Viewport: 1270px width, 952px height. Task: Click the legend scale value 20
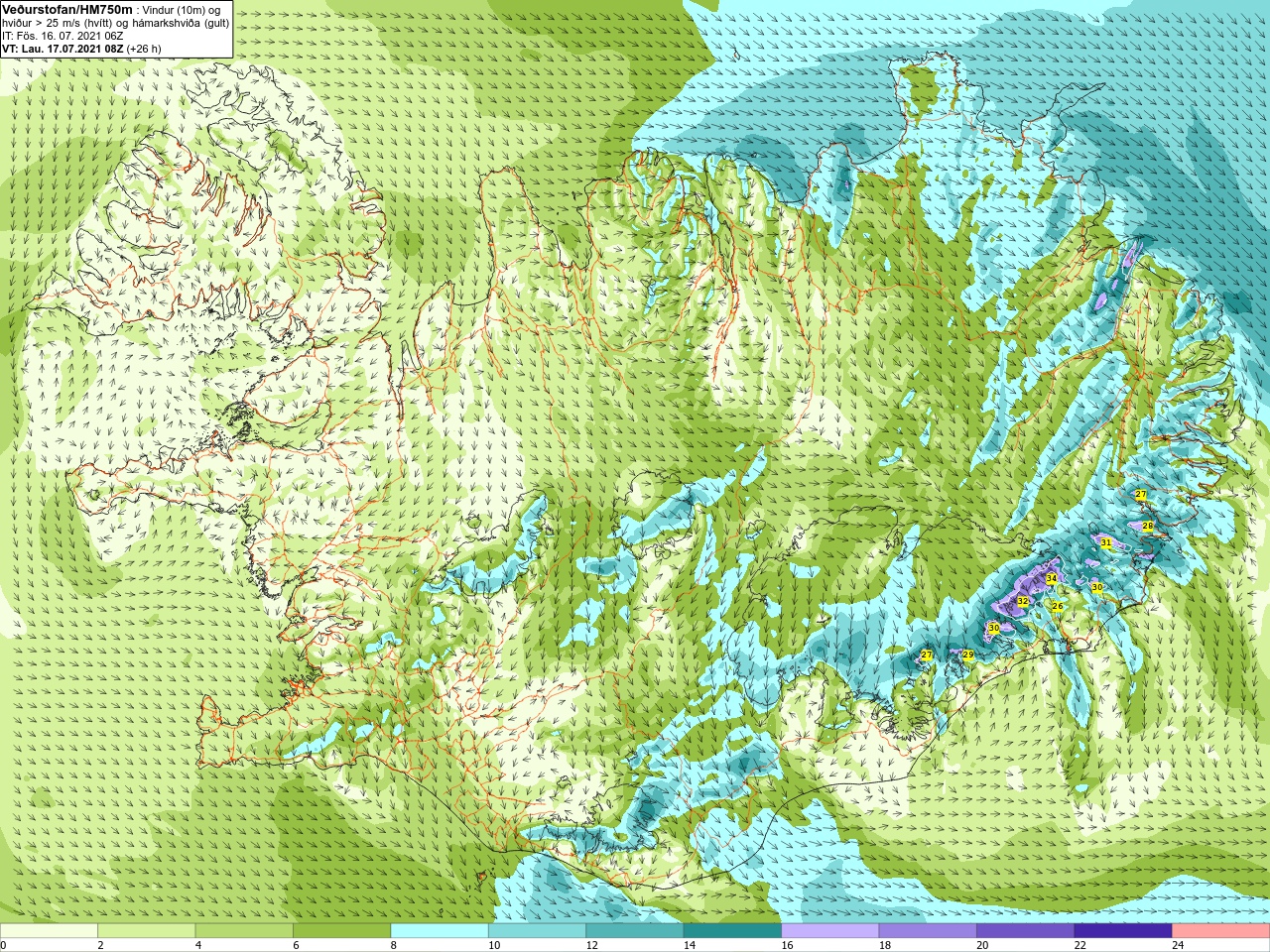click(983, 945)
